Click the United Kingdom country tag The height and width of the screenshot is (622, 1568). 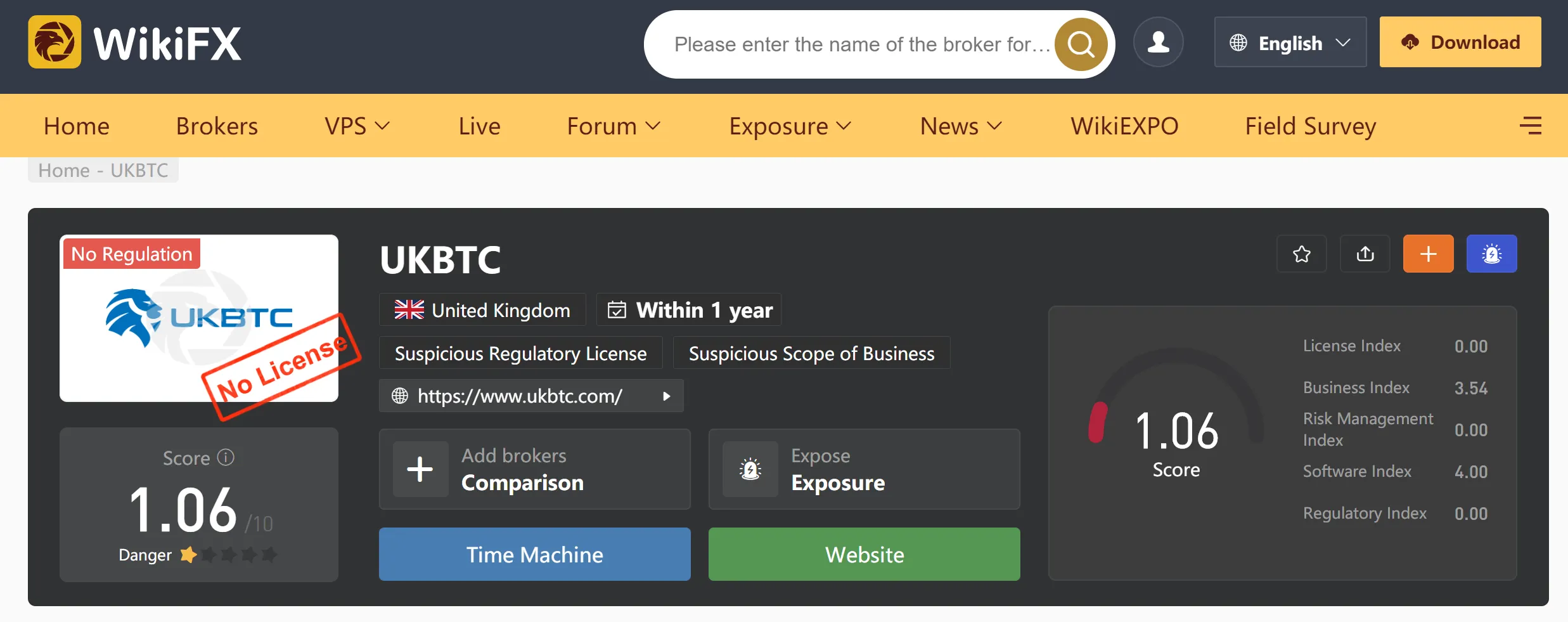(x=482, y=309)
